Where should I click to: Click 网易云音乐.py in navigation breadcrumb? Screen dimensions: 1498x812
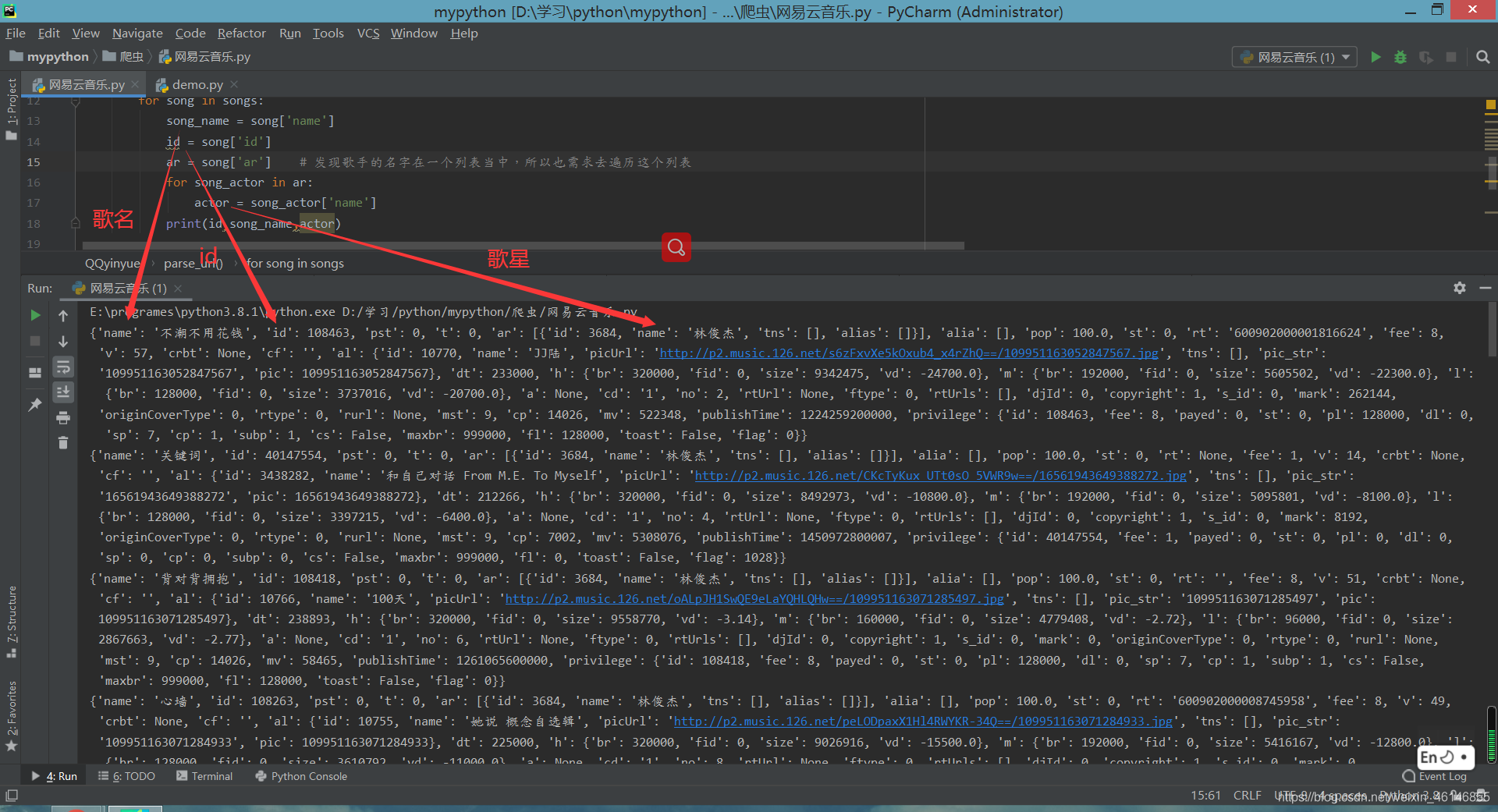[204, 57]
